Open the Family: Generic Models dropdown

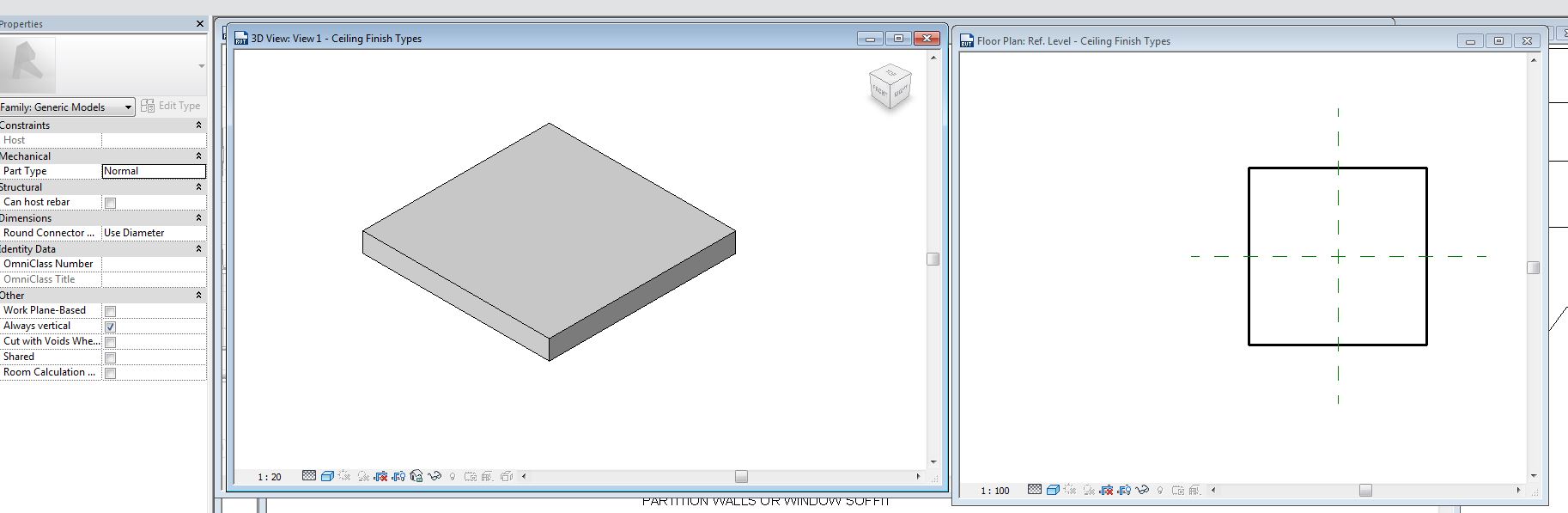pyautogui.click(x=67, y=107)
